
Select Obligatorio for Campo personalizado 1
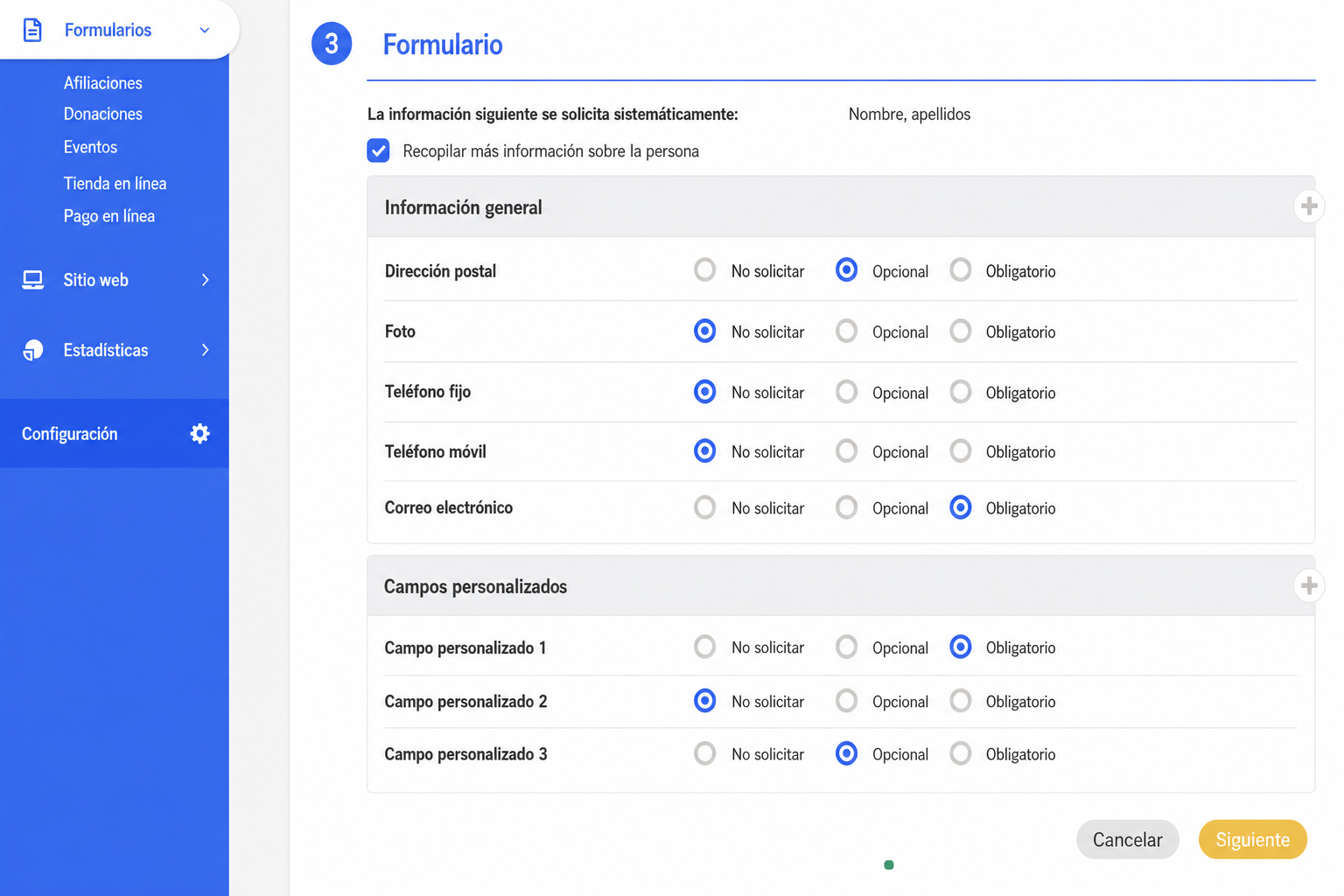pos(960,647)
